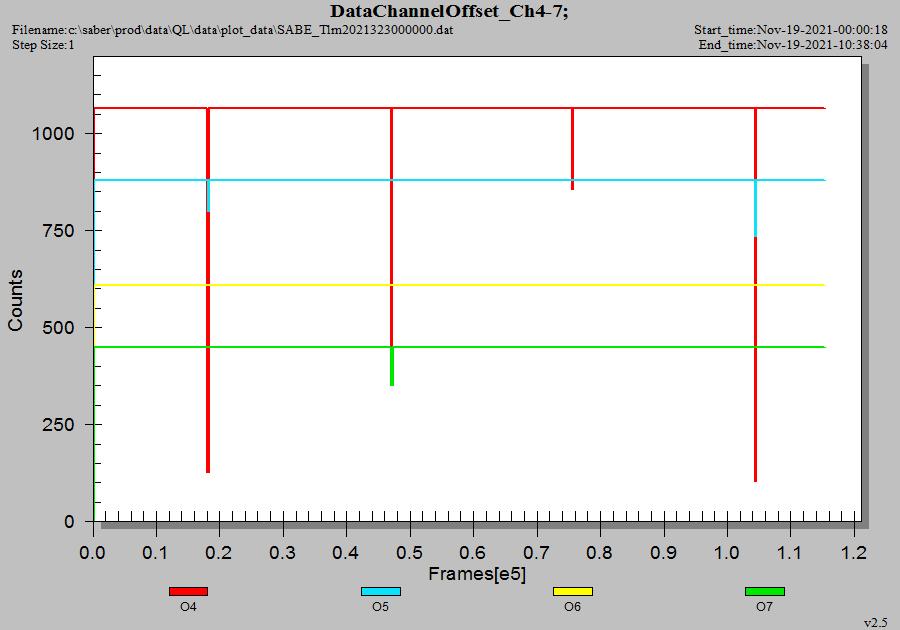This screenshot has height=630, width=900.
Task: Click the green O7 legend swatch
Action: 765,592
